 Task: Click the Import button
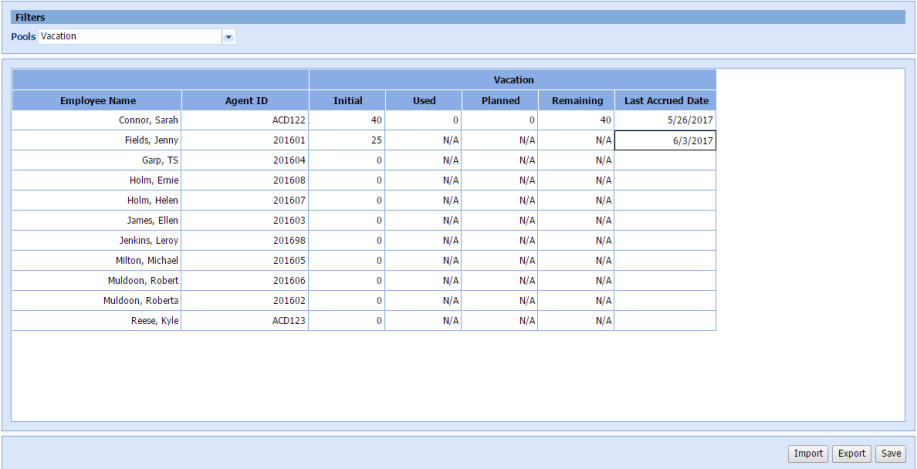[808, 453]
